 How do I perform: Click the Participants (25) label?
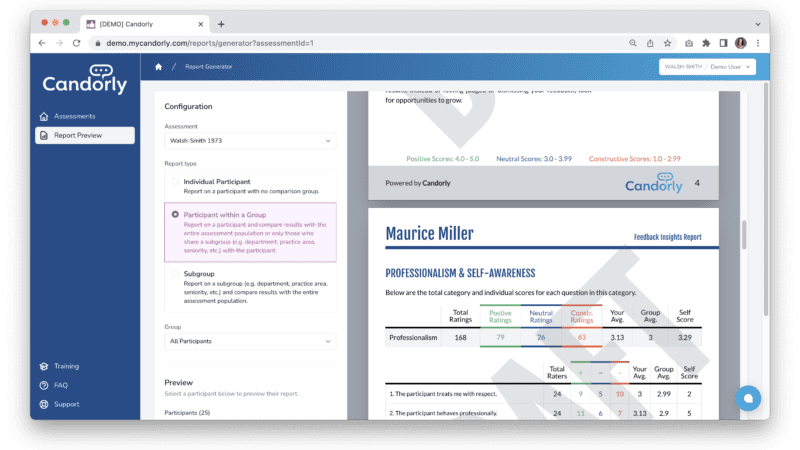coord(187,413)
